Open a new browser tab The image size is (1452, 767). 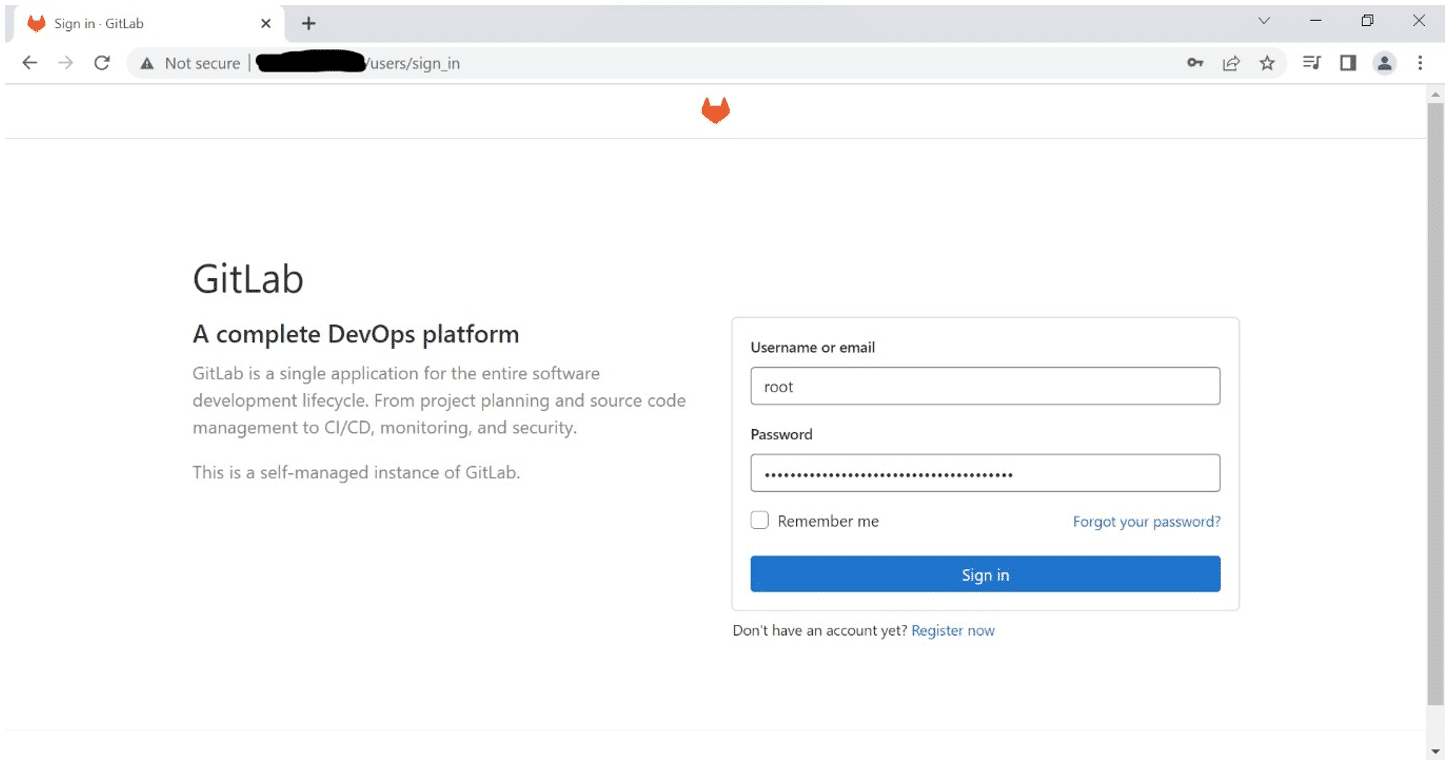(x=309, y=22)
